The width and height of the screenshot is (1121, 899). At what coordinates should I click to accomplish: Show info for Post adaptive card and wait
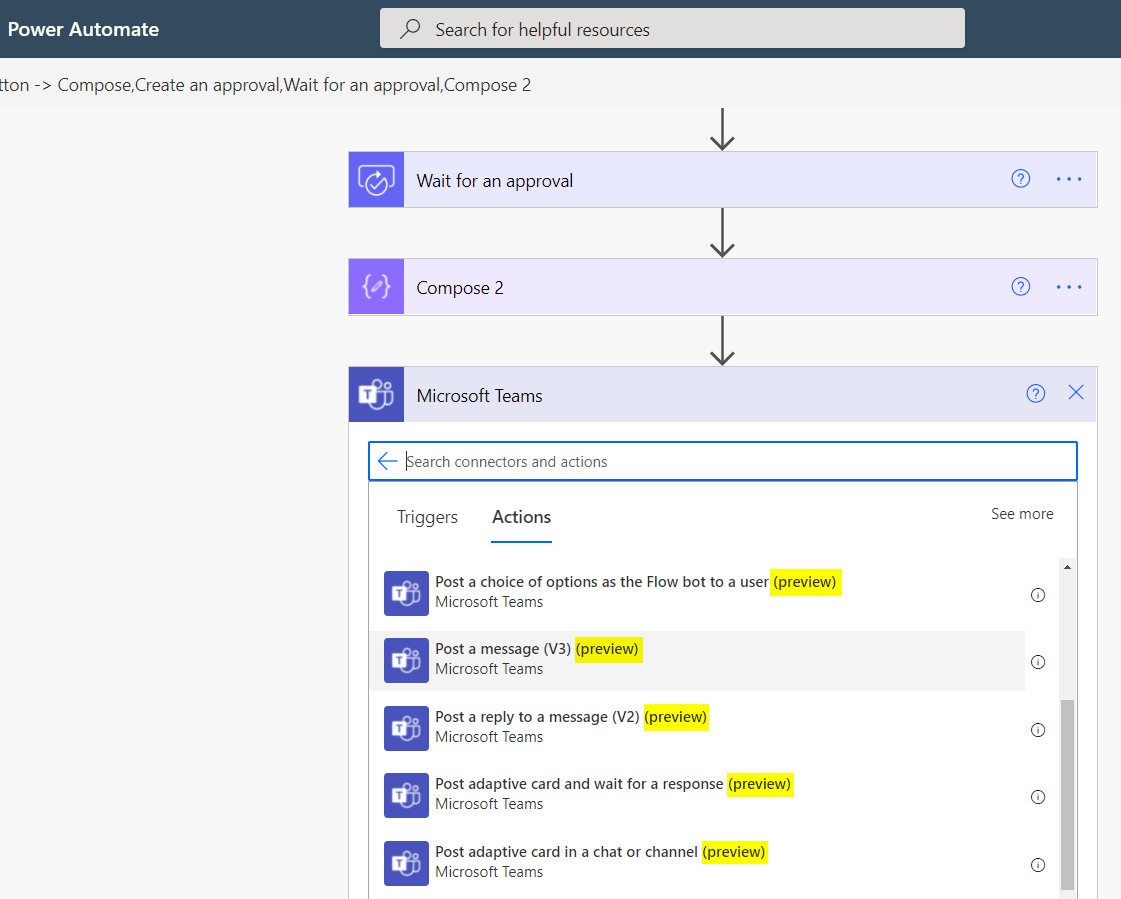tap(1037, 797)
